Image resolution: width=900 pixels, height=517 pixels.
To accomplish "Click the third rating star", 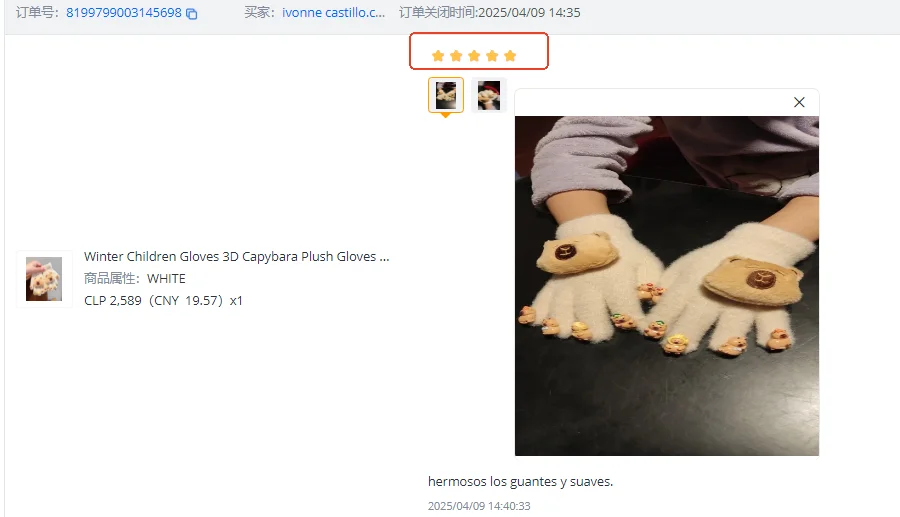I will (474, 56).
